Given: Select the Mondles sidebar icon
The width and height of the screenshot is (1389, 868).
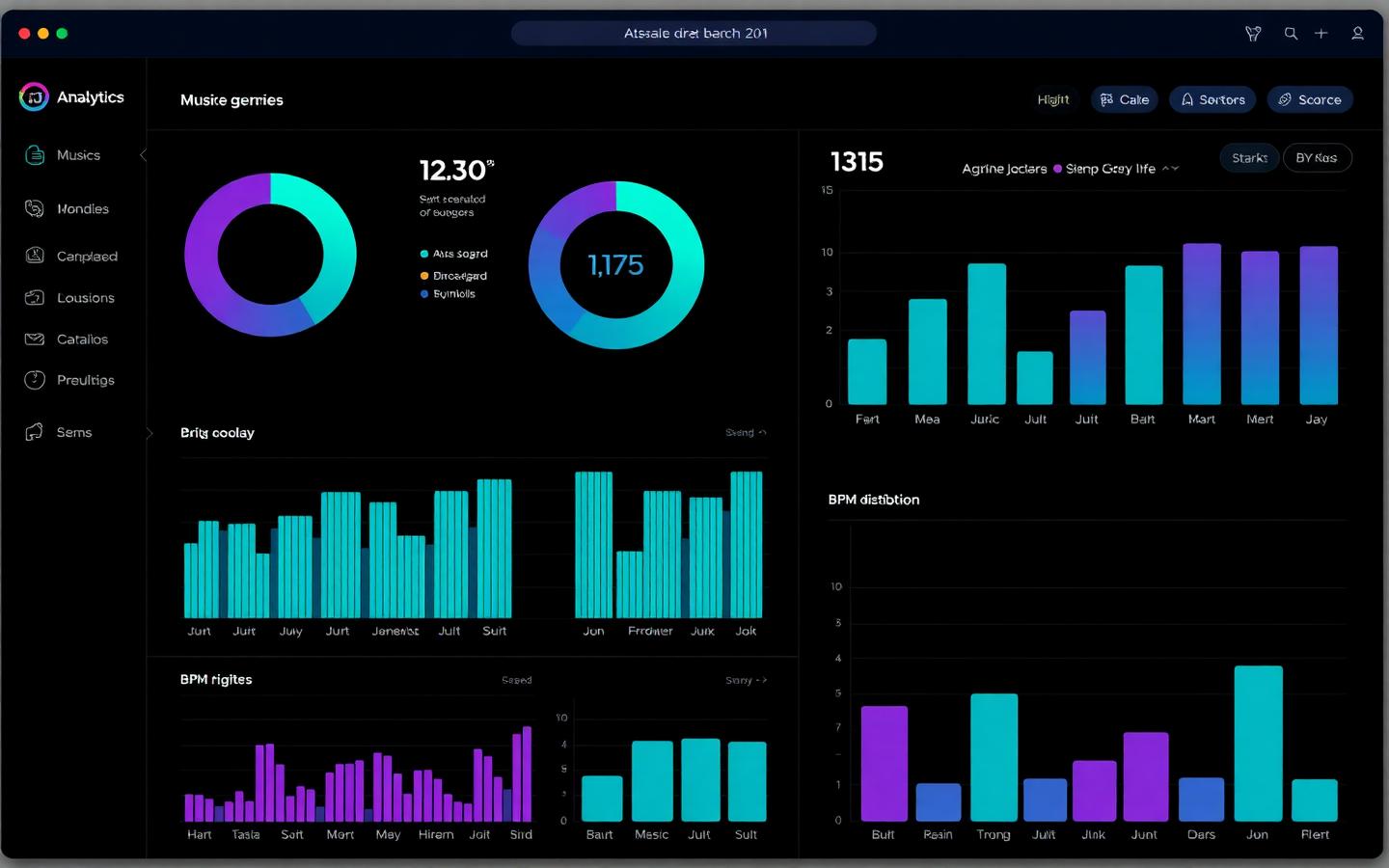Looking at the screenshot, I should coord(35,208).
